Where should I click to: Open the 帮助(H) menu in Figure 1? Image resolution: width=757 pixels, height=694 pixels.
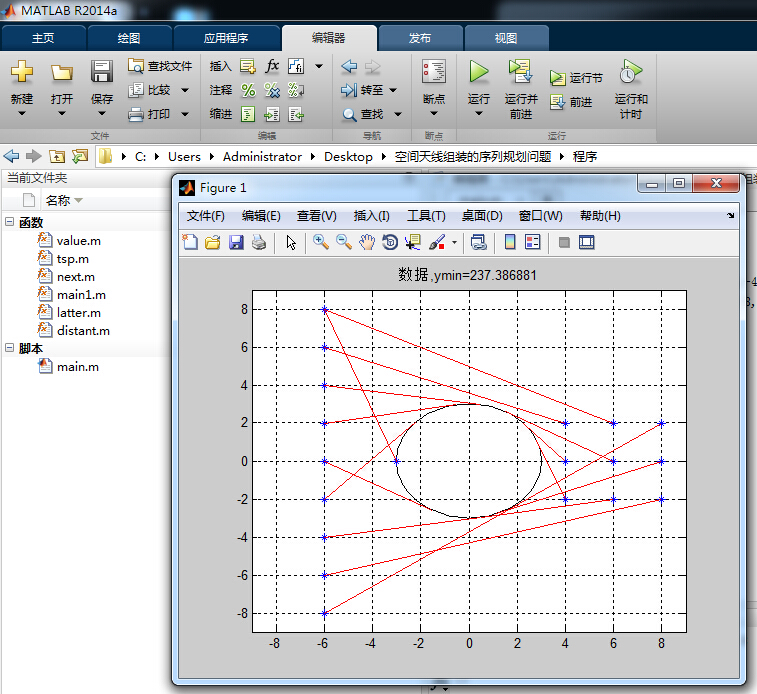[x=600, y=216]
